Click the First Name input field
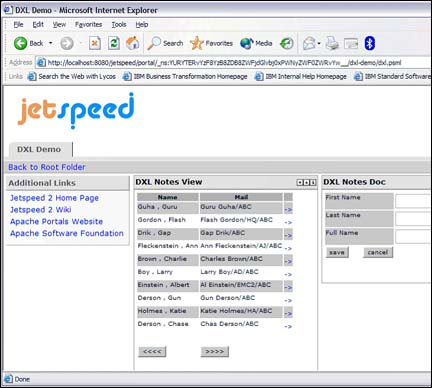The image size is (432, 388). [x=413, y=201]
